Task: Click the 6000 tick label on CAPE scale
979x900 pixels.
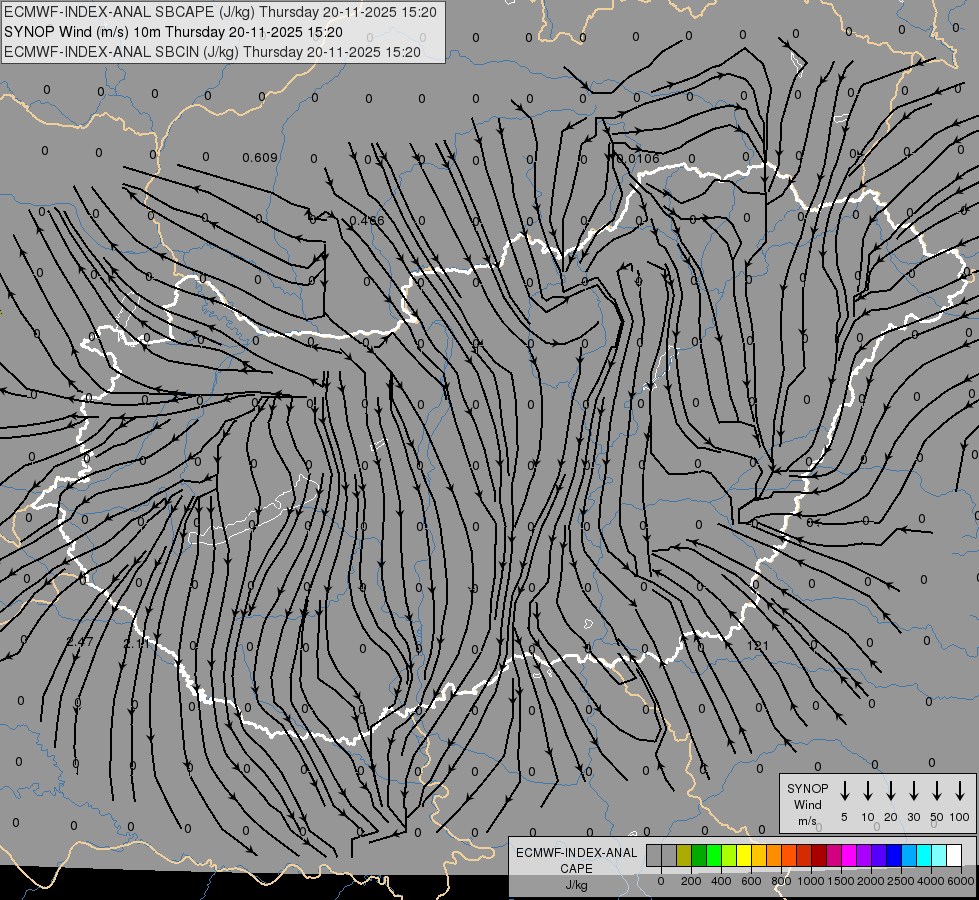Action: click(x=961, y=881)
